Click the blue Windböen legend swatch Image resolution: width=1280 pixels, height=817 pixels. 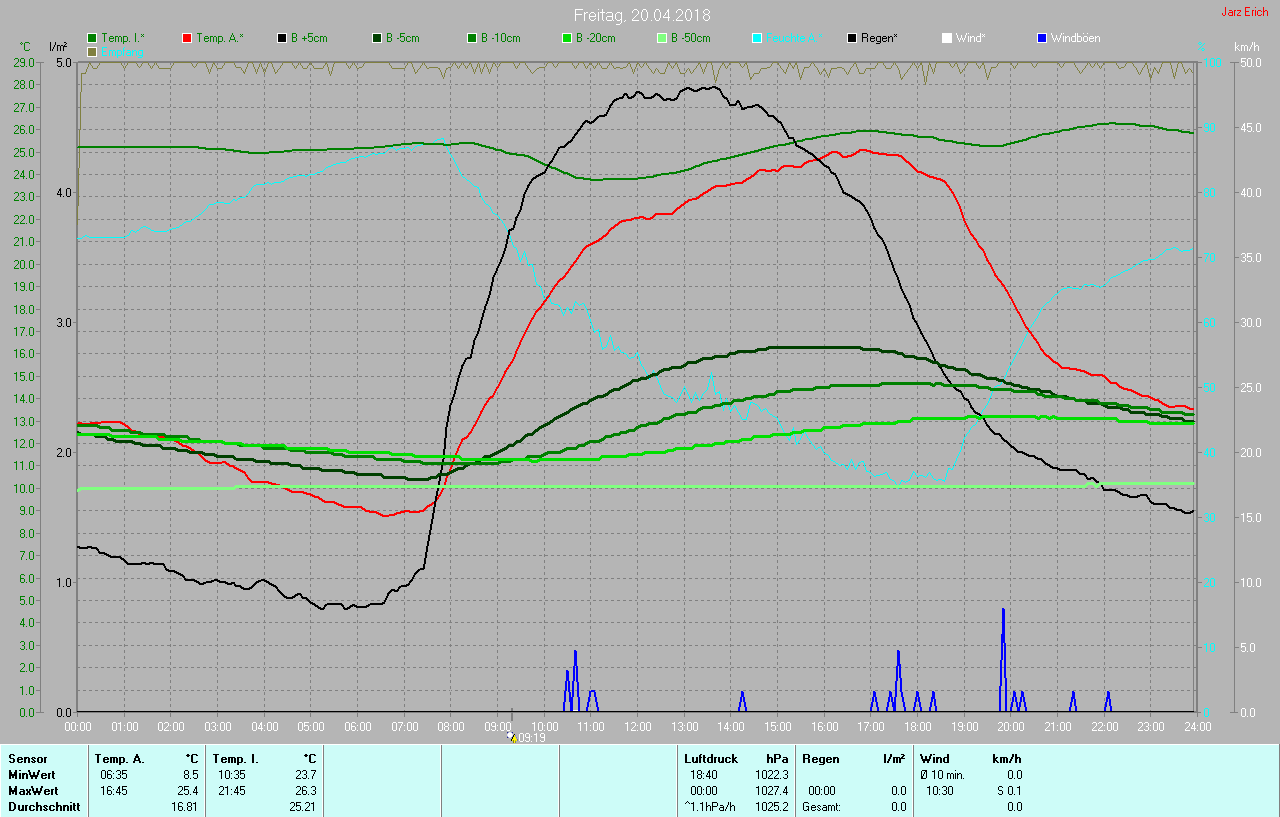(1042, 38)
